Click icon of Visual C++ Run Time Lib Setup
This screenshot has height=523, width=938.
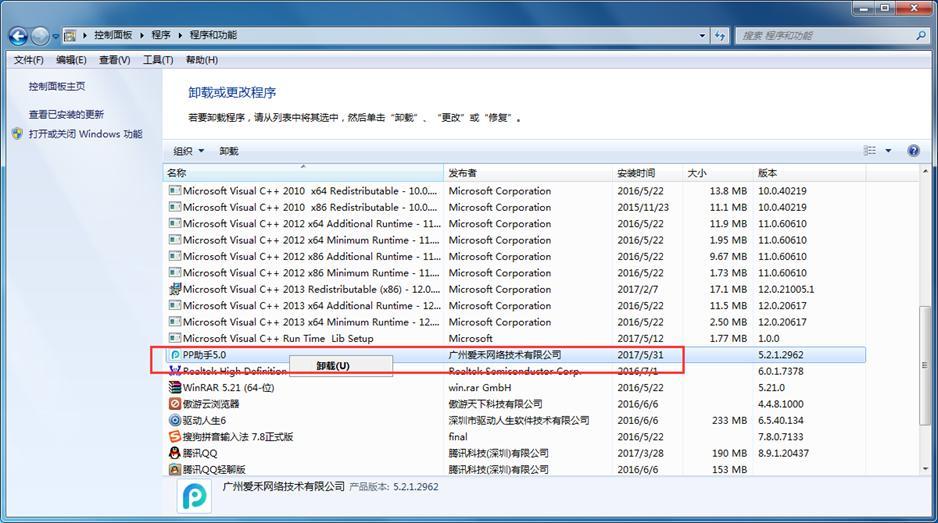point(175,338)
